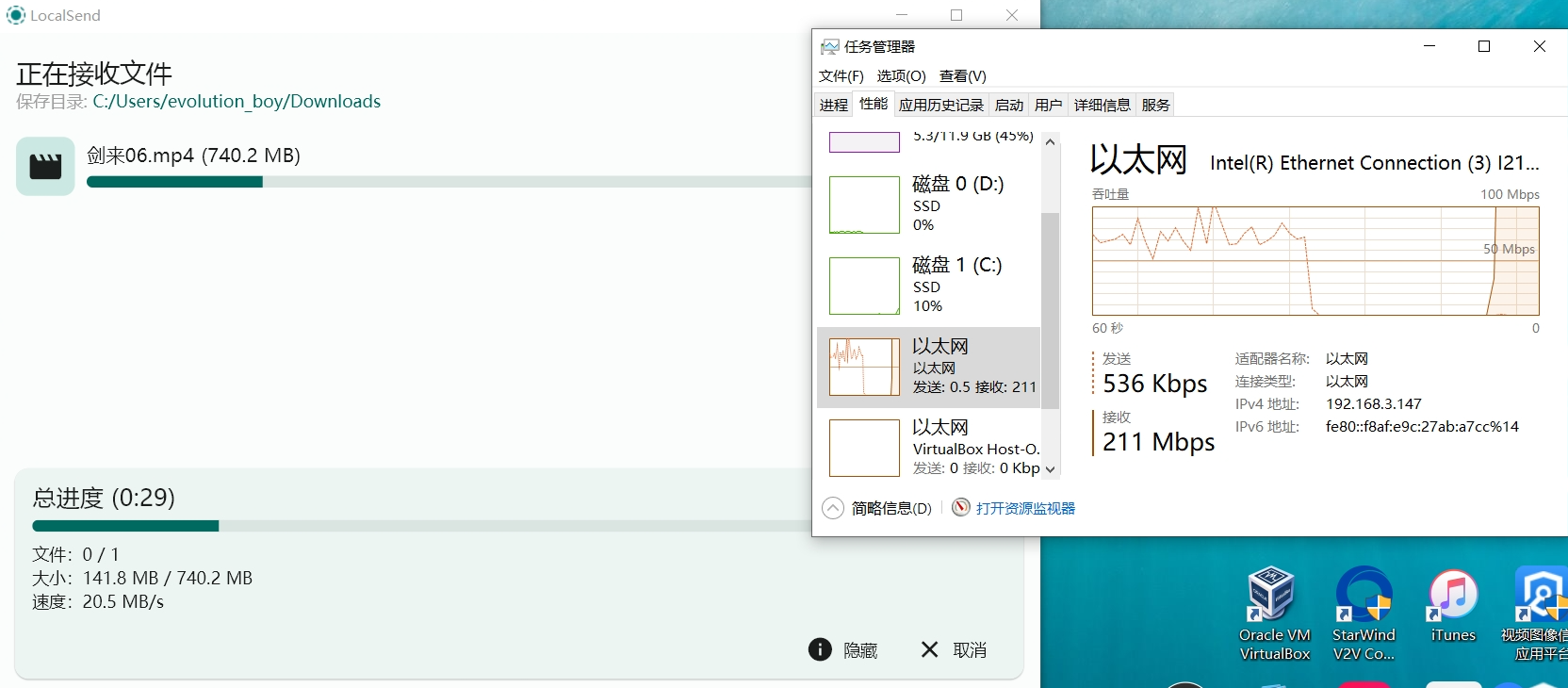This screenshot has width=1568, height=688.
Task: Click the 正在接收文件 heading
Action: coord(94,74)
